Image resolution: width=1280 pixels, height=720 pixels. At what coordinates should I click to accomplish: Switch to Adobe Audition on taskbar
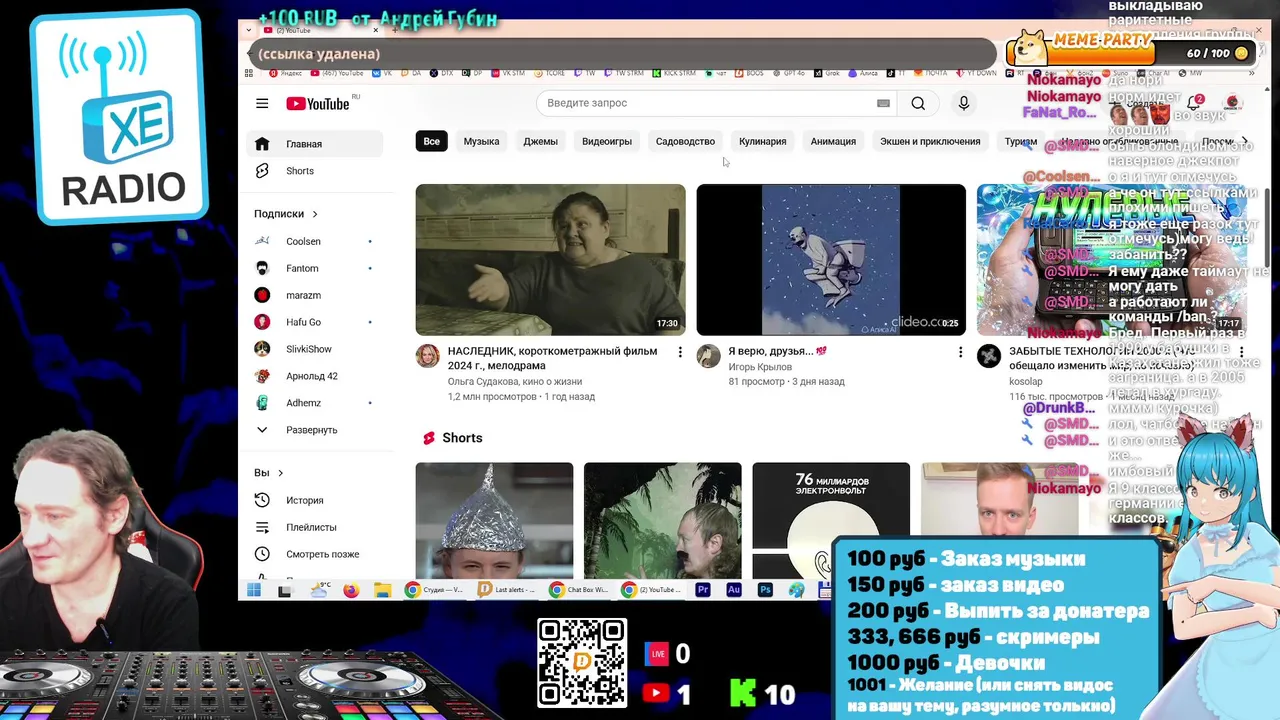tap(734, 590)
